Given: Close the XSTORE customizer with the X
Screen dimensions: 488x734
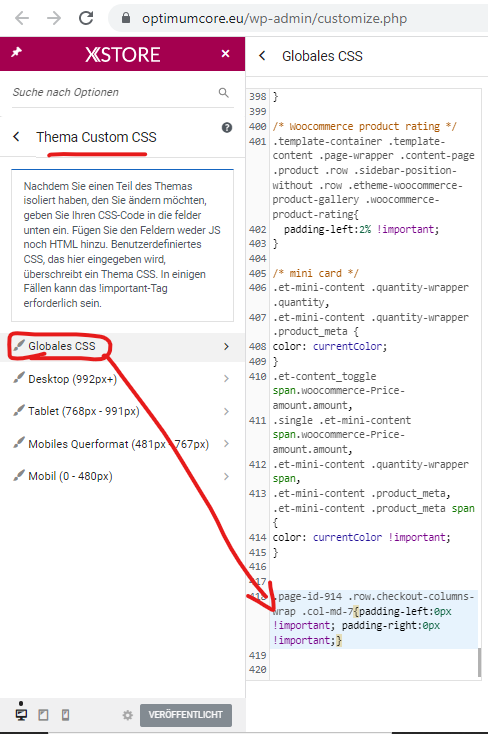Looking at the screenshot, I should [x=225, y=53].
